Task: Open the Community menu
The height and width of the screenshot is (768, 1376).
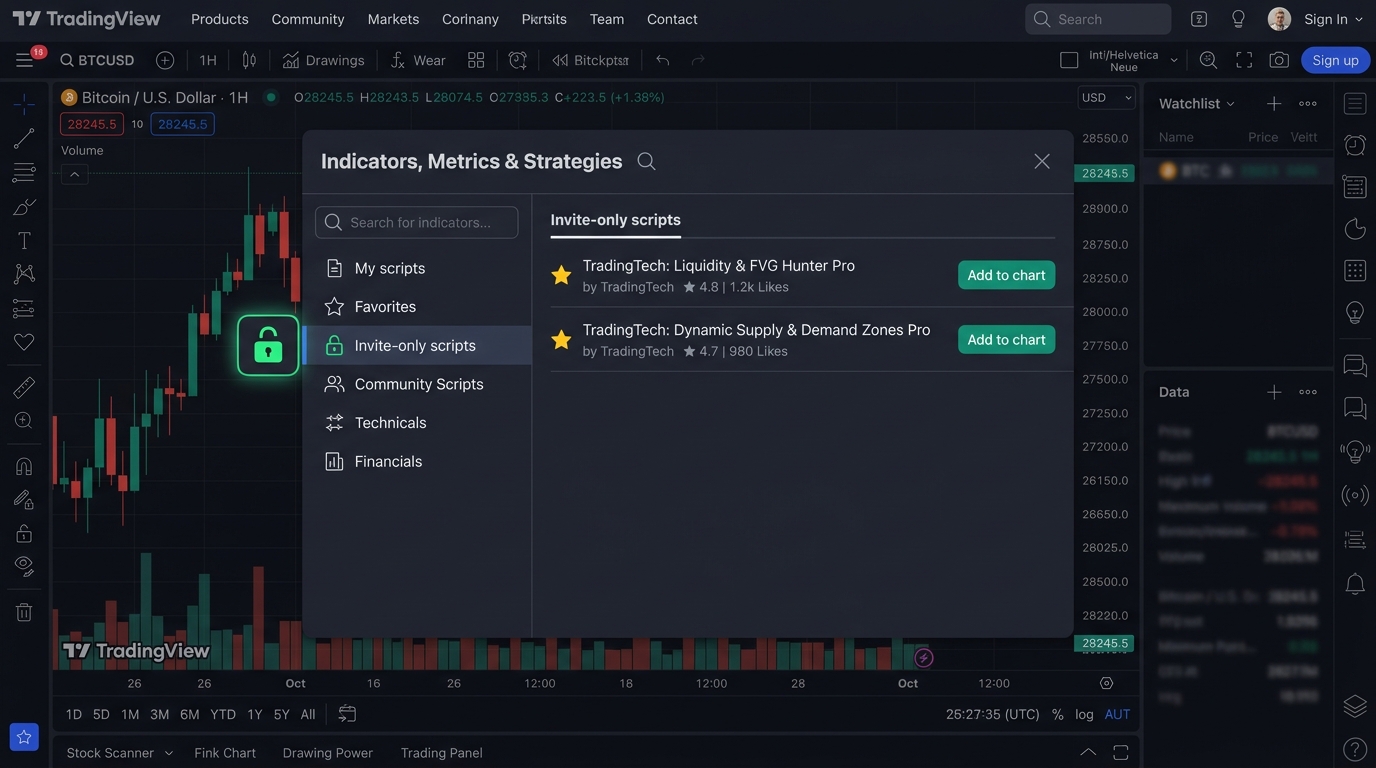Action: click(x=308, y=19)
